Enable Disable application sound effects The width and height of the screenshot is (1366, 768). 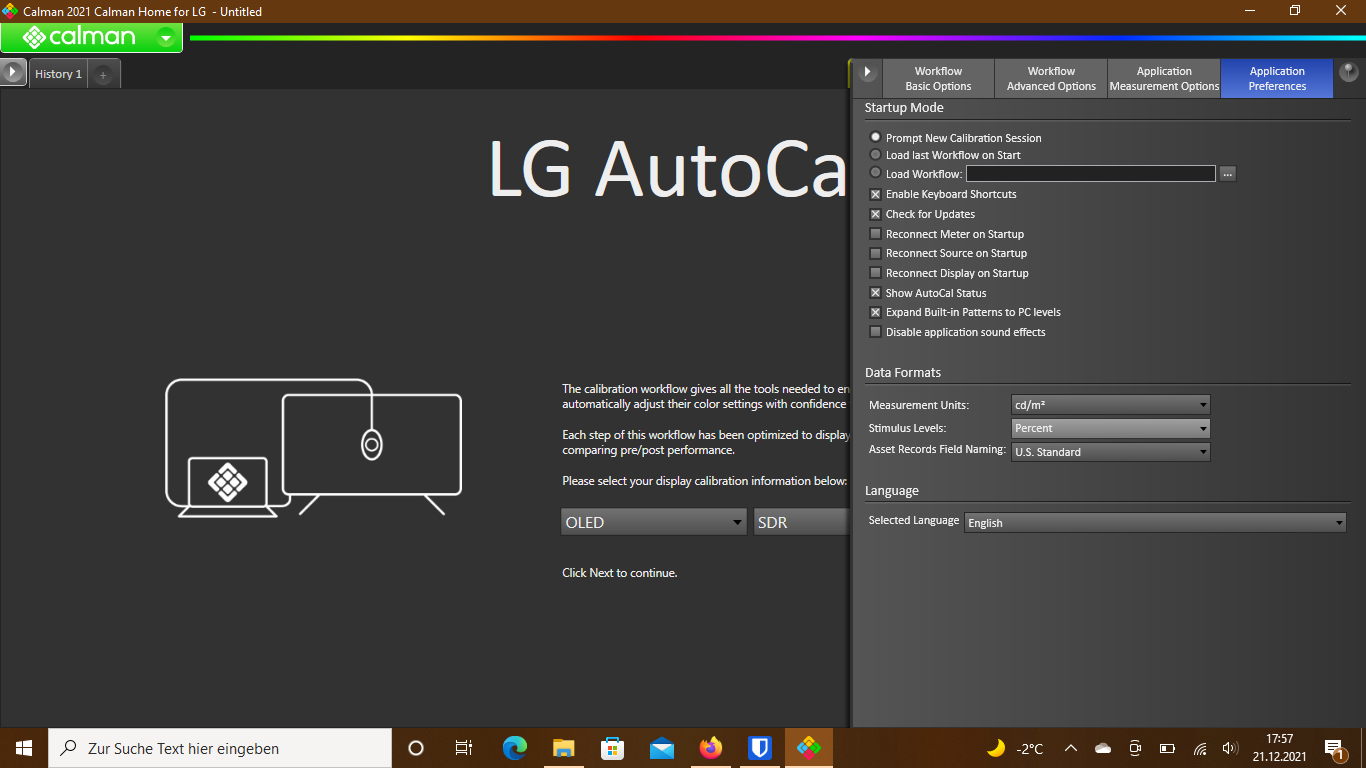pos(876,332)
